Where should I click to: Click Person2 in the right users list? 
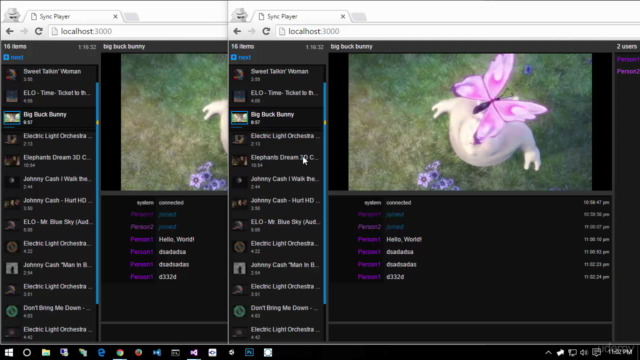[x=628, y=71]
